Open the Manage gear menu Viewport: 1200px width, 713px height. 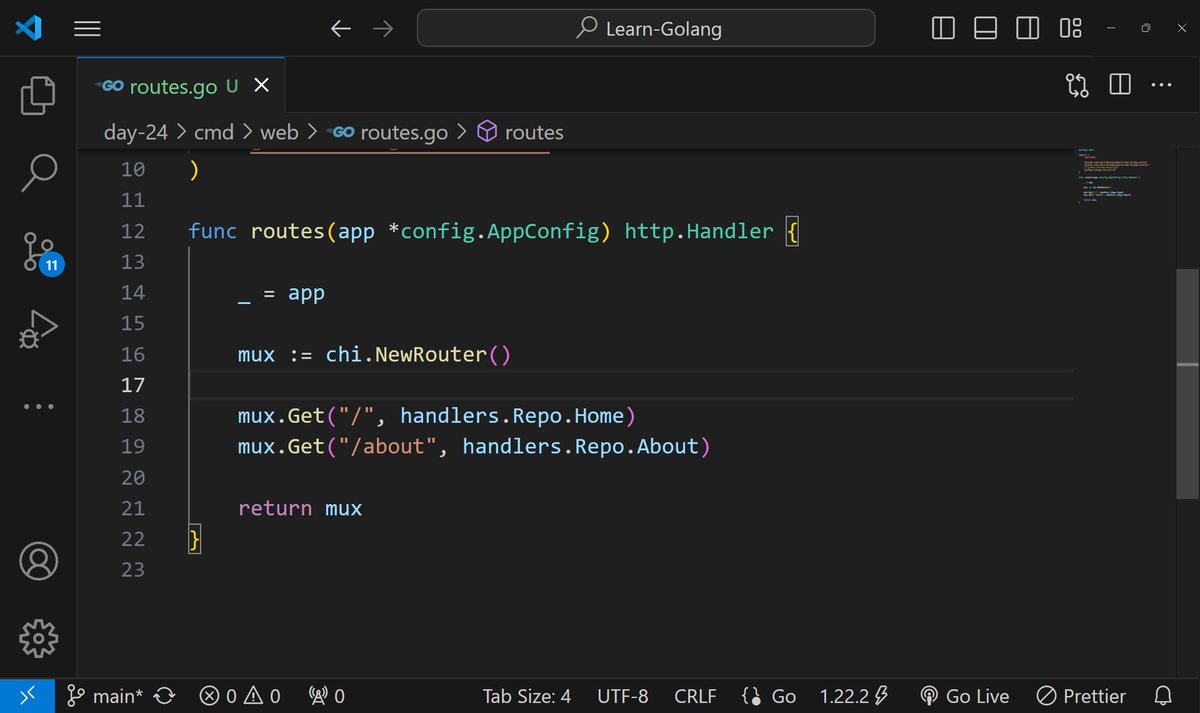pyautogui.click(x=39, y=636)
